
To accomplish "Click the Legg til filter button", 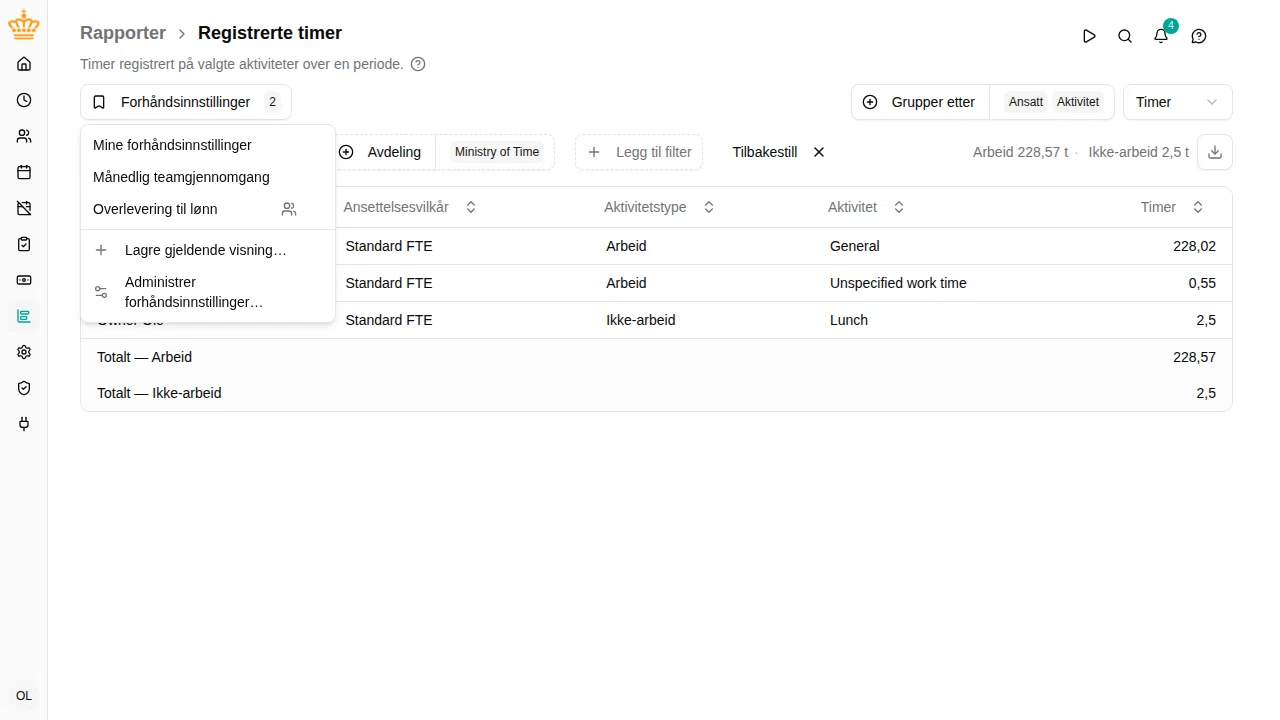I will [x=639, y=152].
